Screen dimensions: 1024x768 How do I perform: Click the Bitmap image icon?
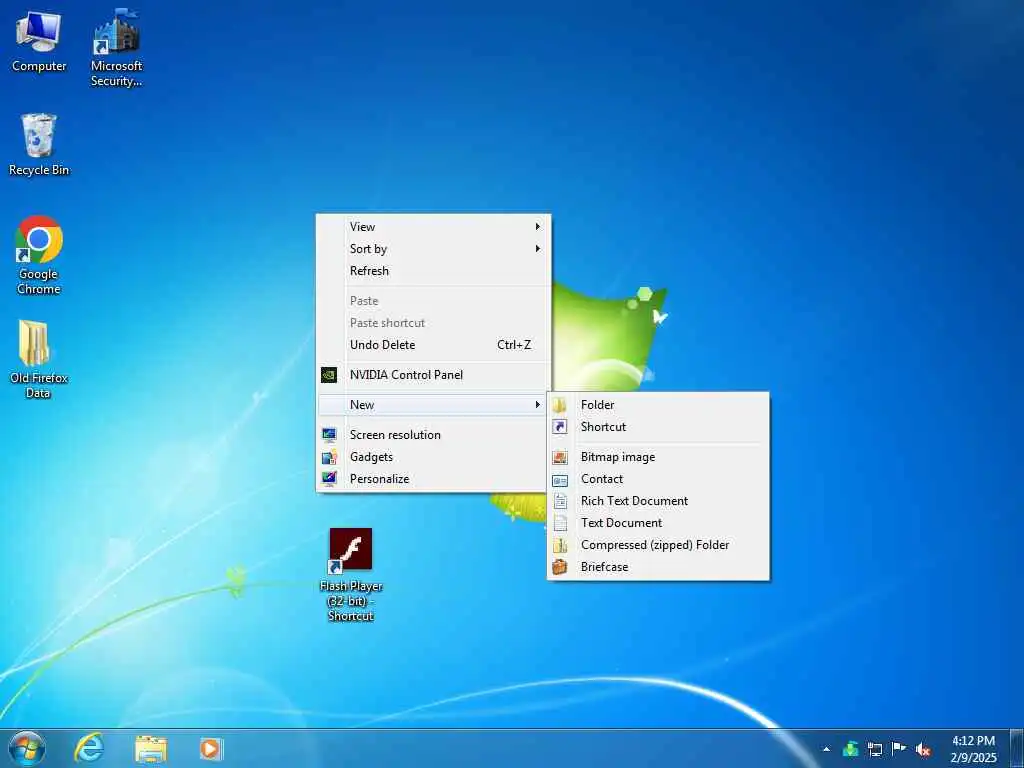tap(560, 457)
